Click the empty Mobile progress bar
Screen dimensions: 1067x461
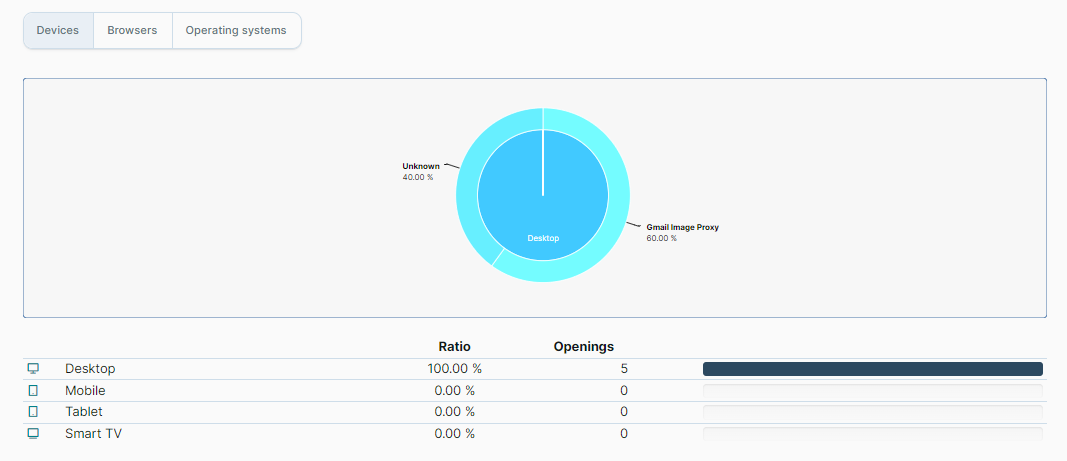(872, 391)
